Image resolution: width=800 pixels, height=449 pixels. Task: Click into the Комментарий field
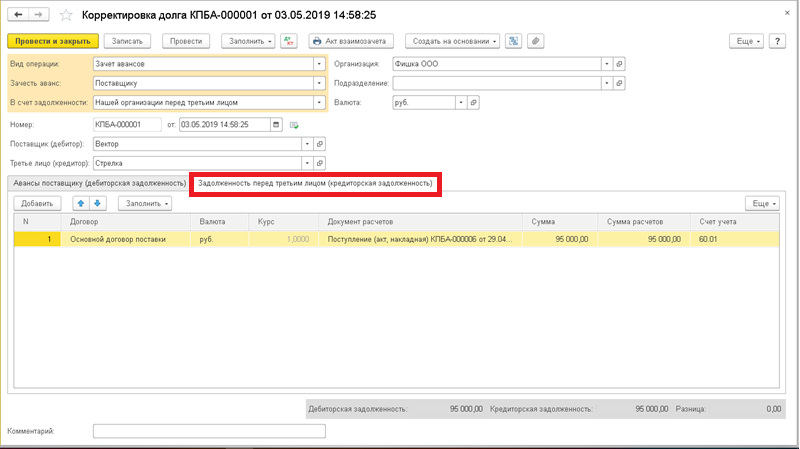[209, 431]
